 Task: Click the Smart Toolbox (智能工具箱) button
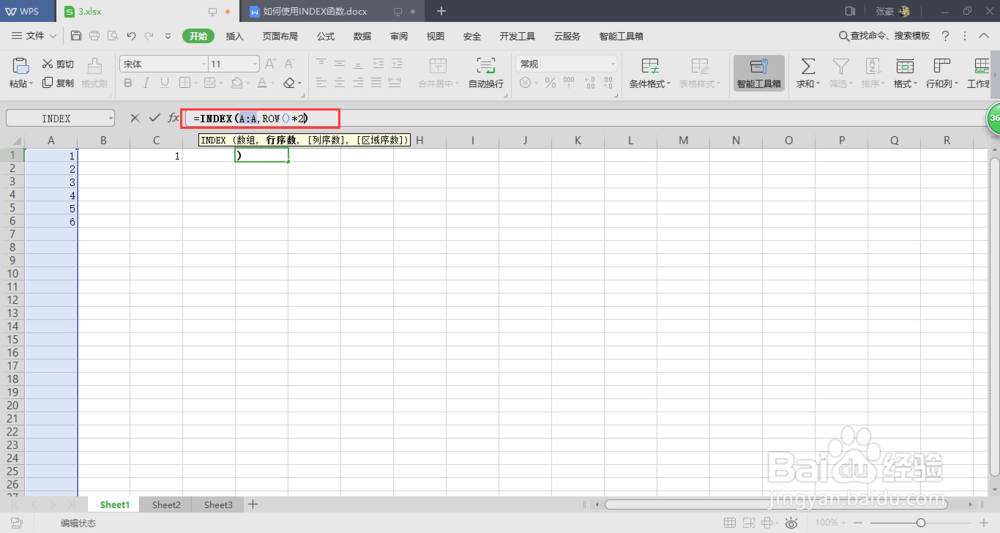click(759, 73)
